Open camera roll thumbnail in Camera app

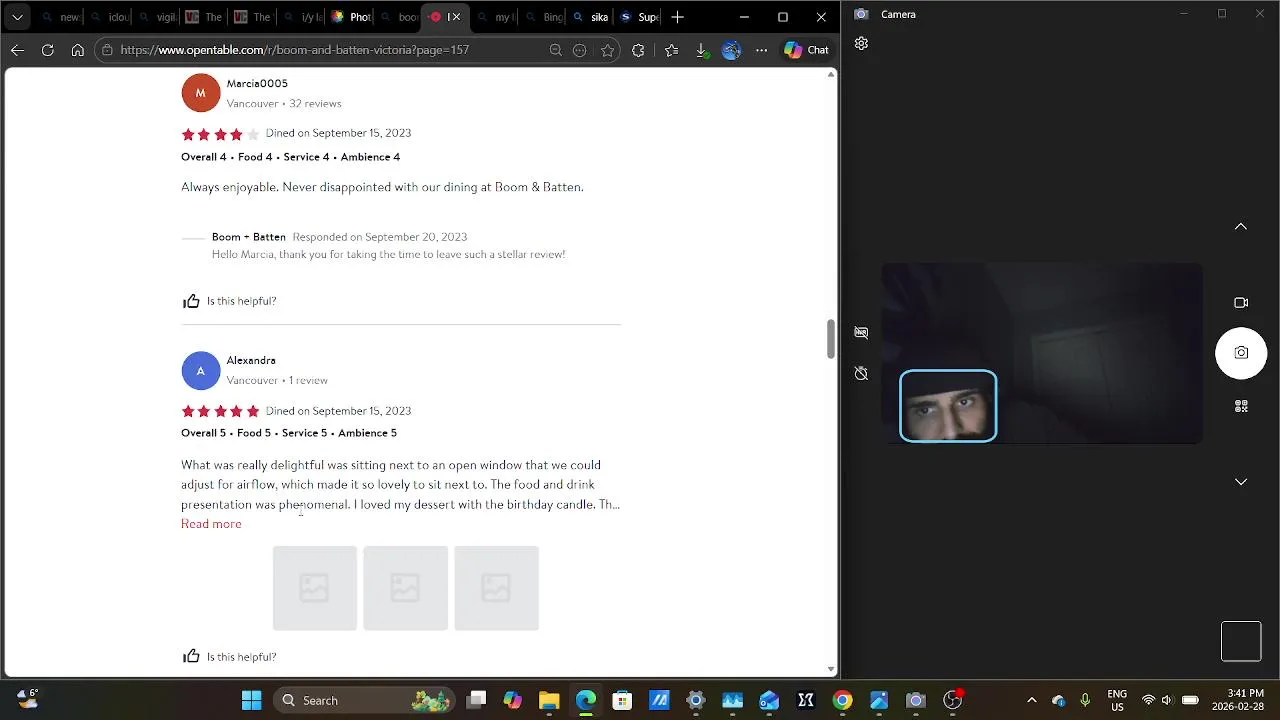(1241, 641)
